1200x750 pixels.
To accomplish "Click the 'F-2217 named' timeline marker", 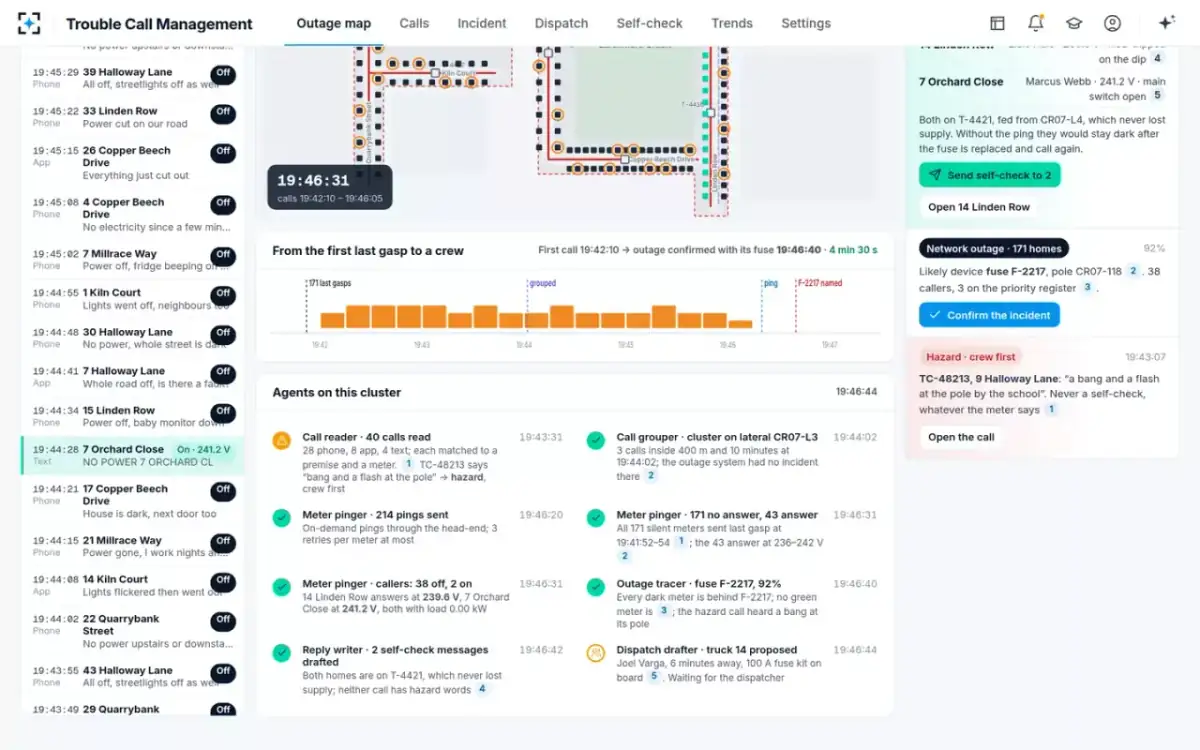I will coord(821,283).
